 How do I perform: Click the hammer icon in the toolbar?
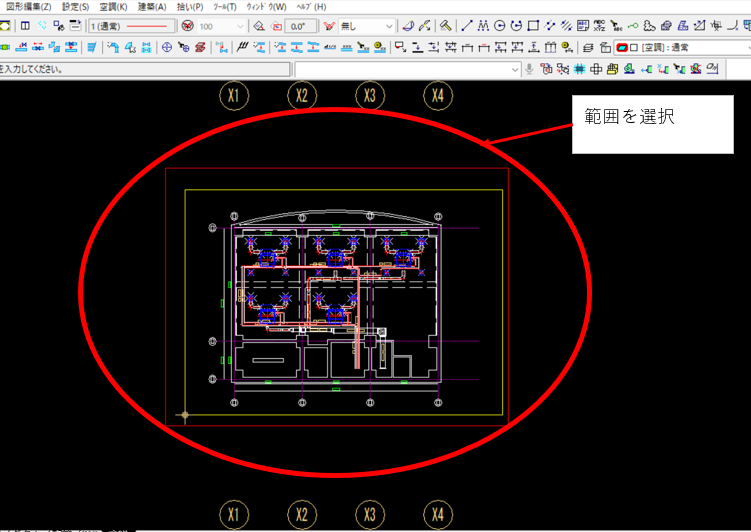[445, 25]
